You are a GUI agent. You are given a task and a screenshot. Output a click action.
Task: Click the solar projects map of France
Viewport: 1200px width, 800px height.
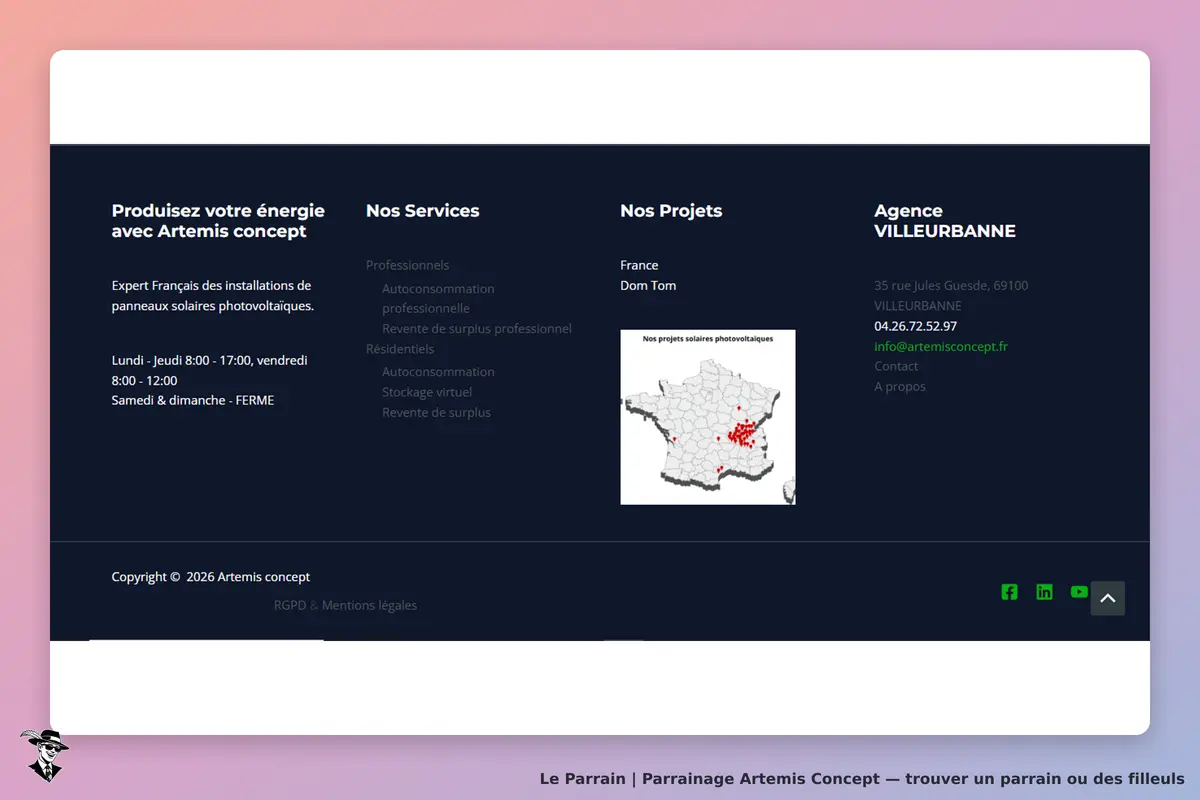[x=708, y=417]
